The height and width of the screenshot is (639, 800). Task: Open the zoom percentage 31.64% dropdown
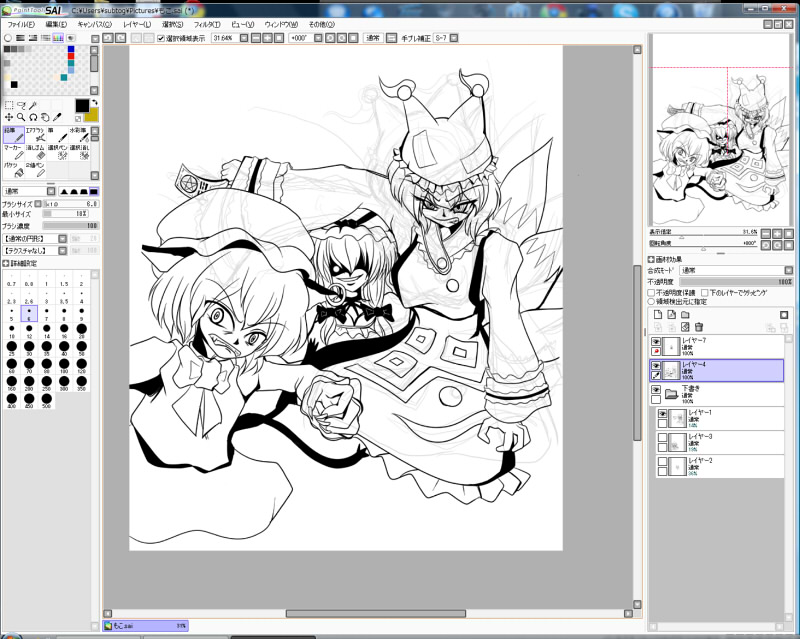point(244,38)
